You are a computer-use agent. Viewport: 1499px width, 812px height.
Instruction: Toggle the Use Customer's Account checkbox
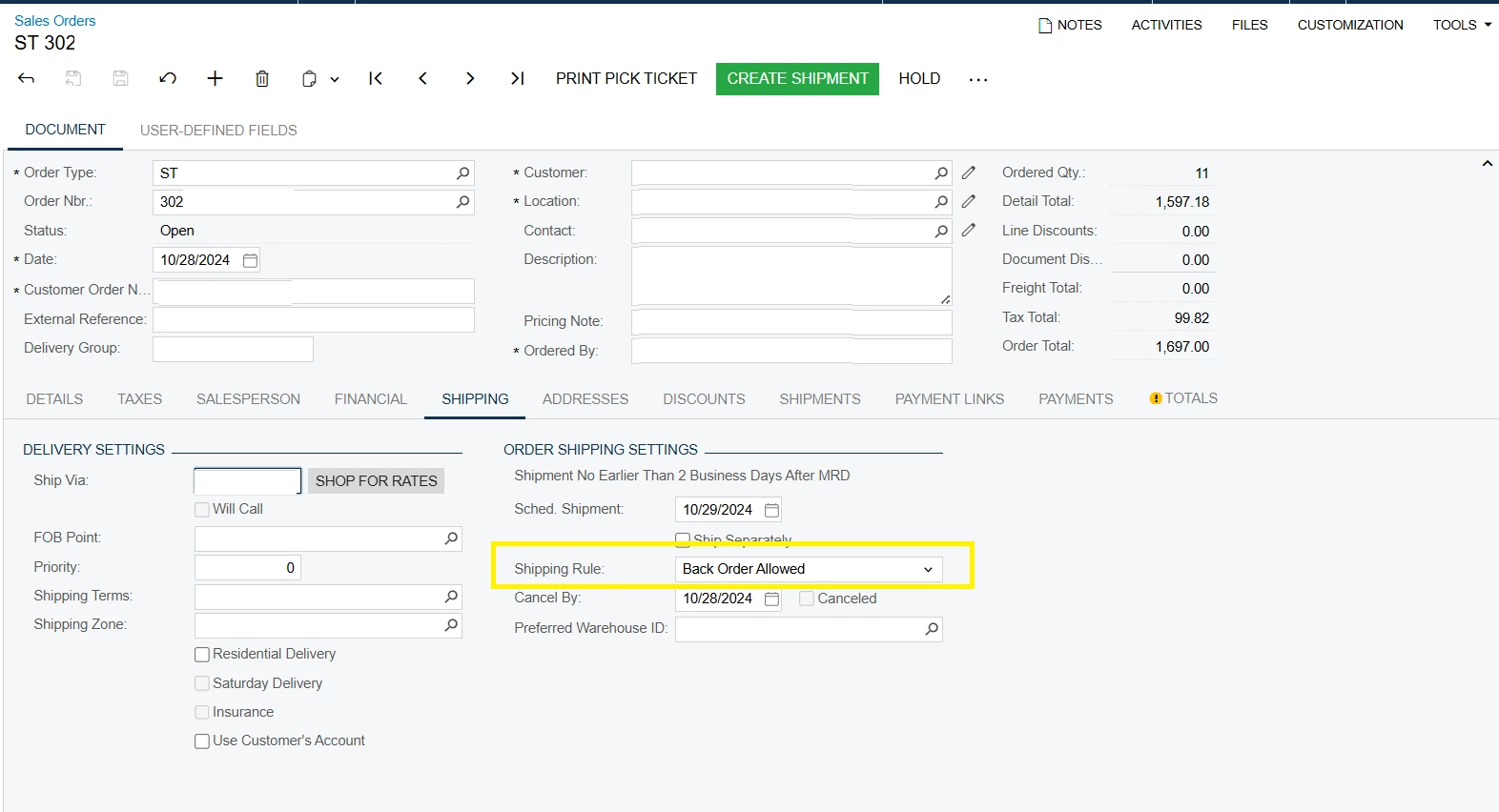pos(202,741)
